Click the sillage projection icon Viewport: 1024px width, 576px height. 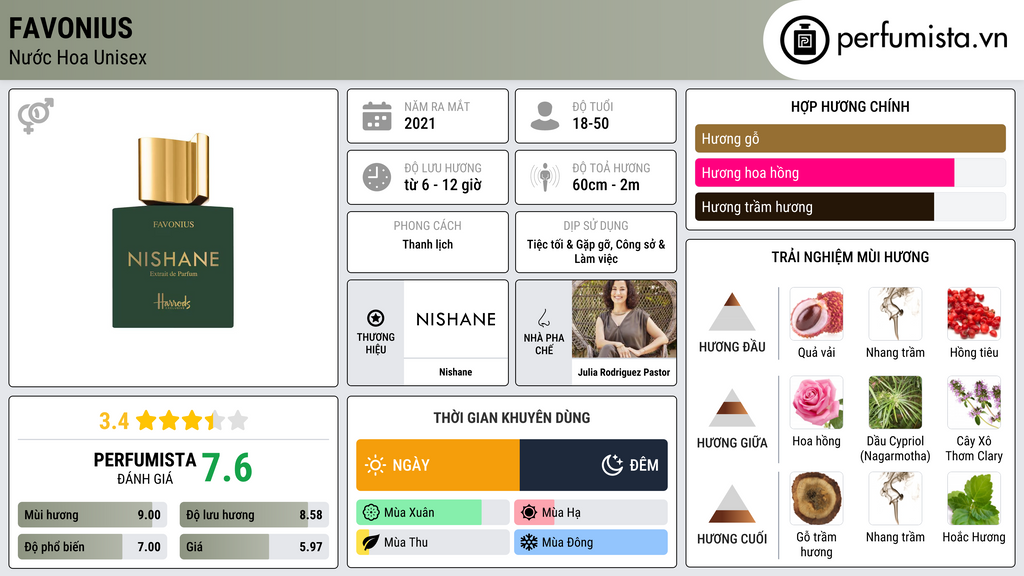click(544, 177)
